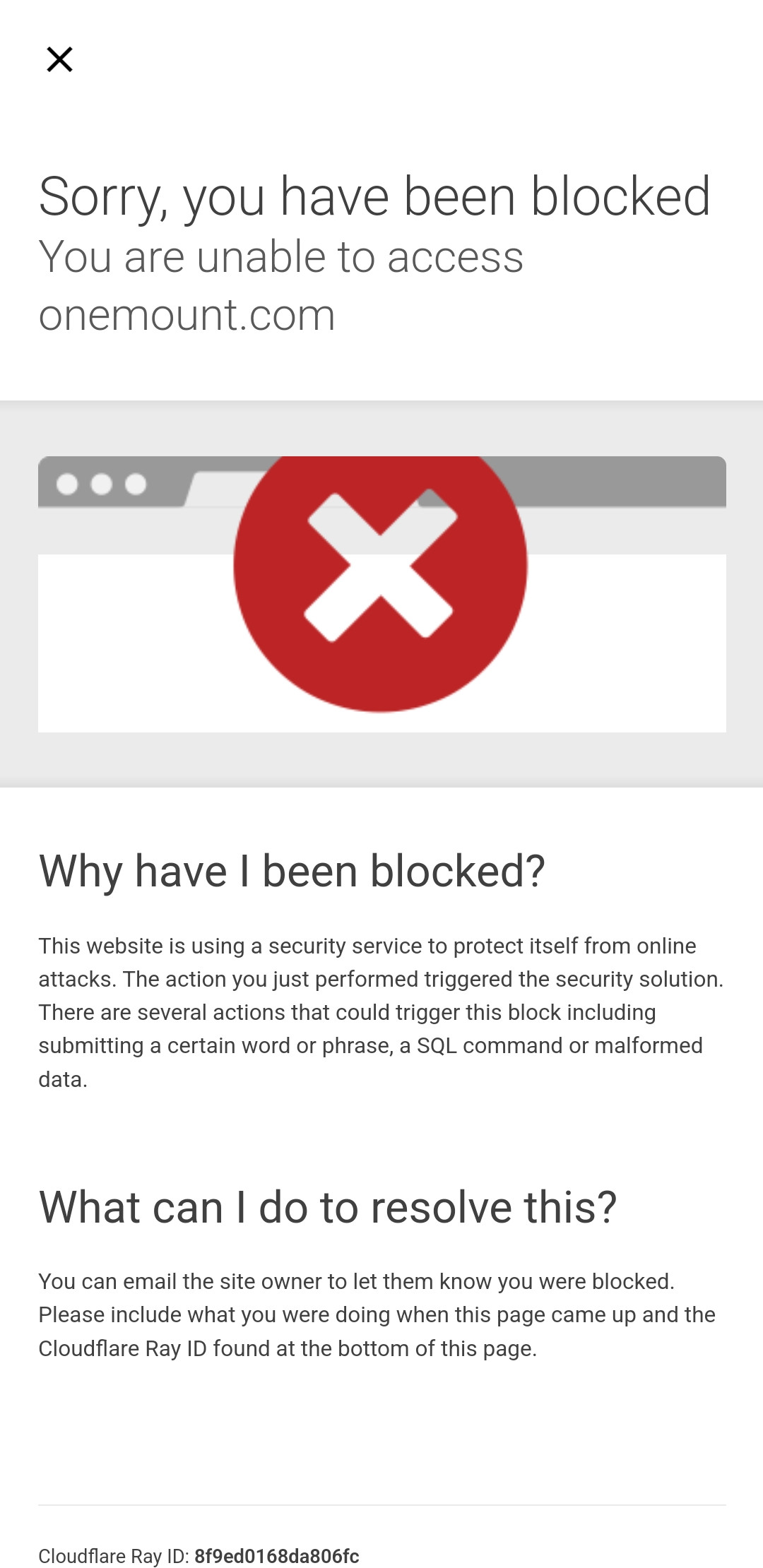The image size is (763, 1568).
Task: Click the security service explanation paragraph
Action: [x=380, y=1012]
